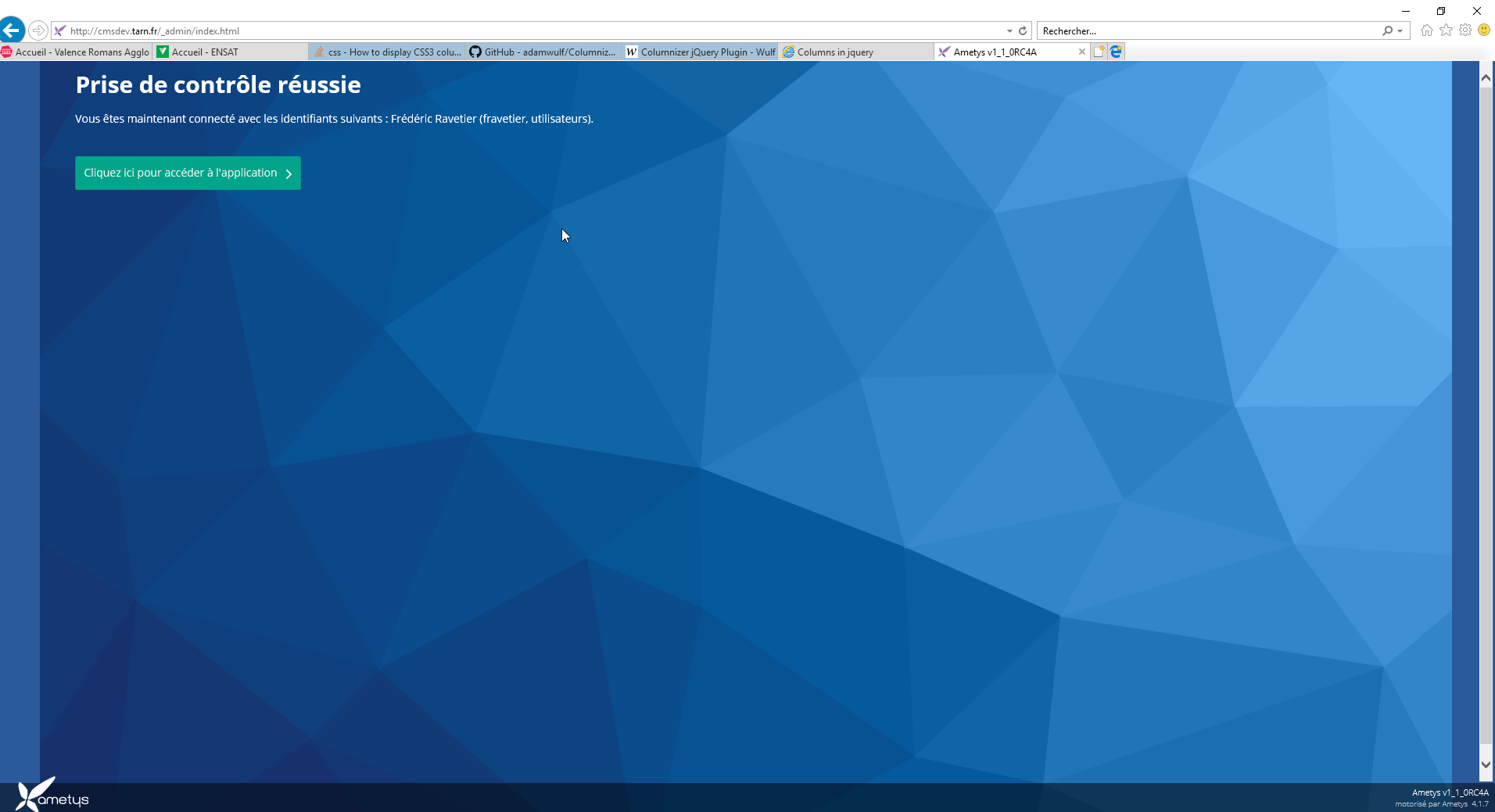Click the scrollbar down arrow

pyautogui.click(x=1486, y=764)
